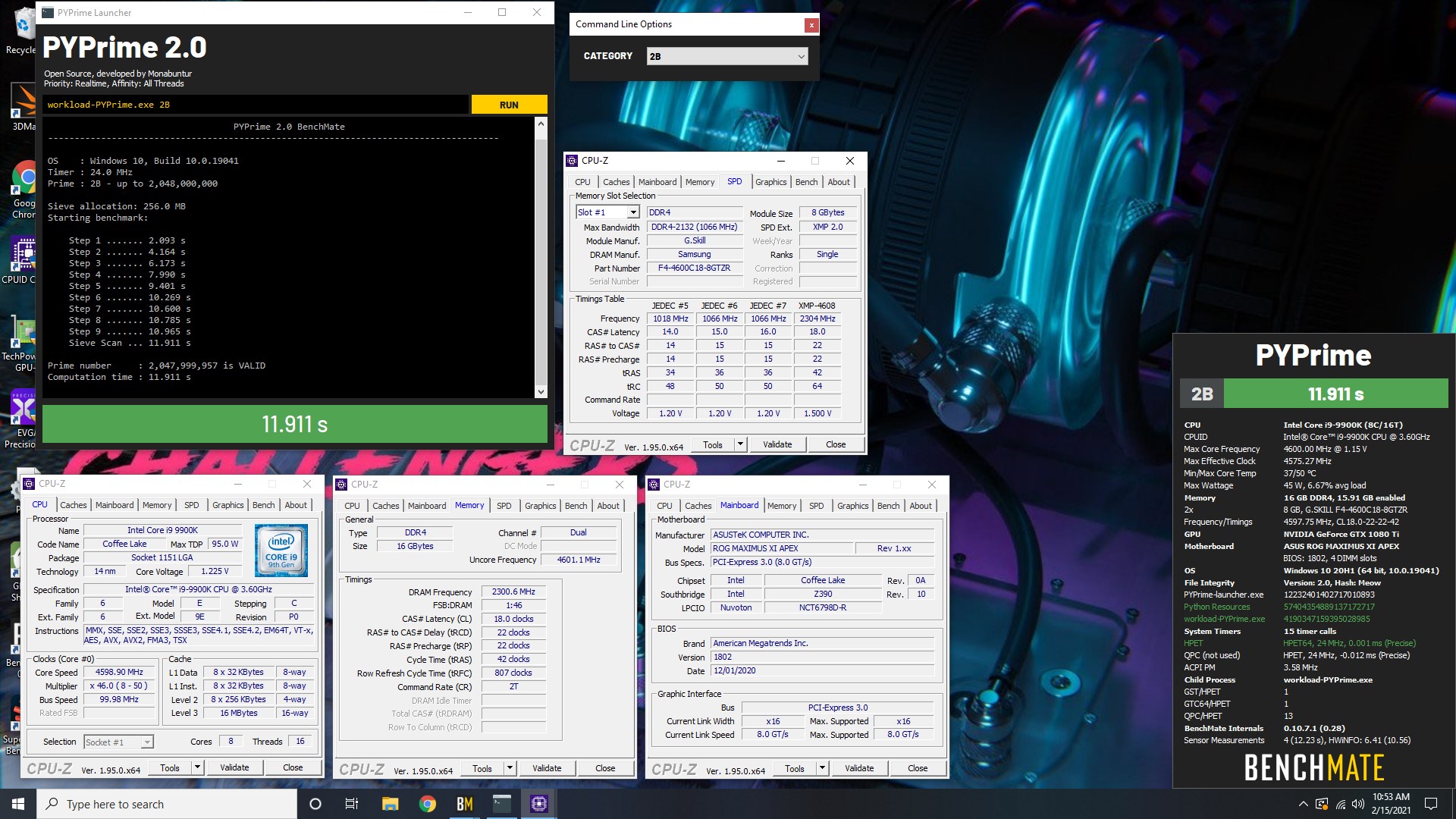Click Tools button in CPU tab window
This screenshot has width=1456, height=819.
tap(170, 767)
